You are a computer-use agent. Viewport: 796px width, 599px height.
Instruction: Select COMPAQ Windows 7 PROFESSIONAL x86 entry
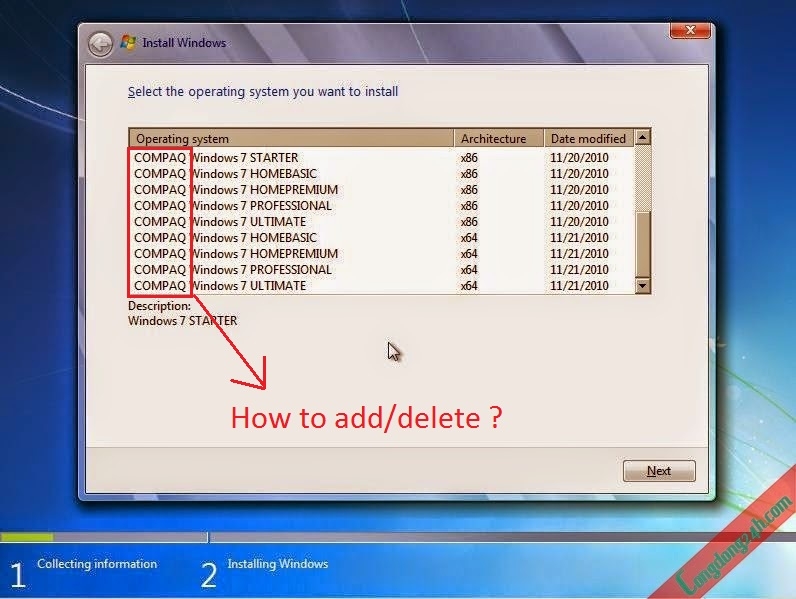point(382,206)
